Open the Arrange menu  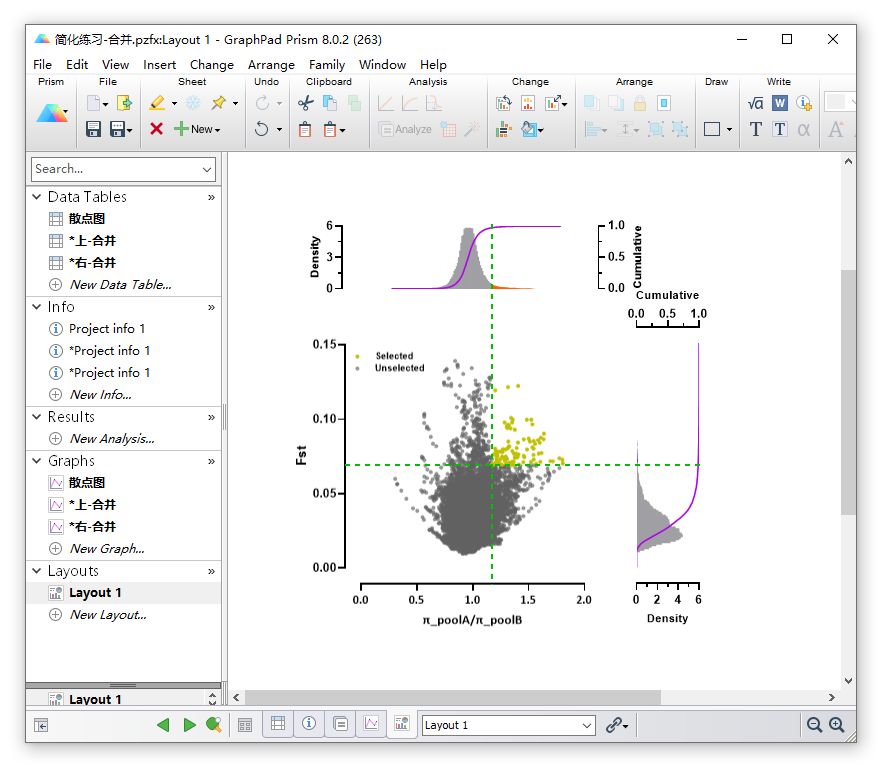coord(271,65)
